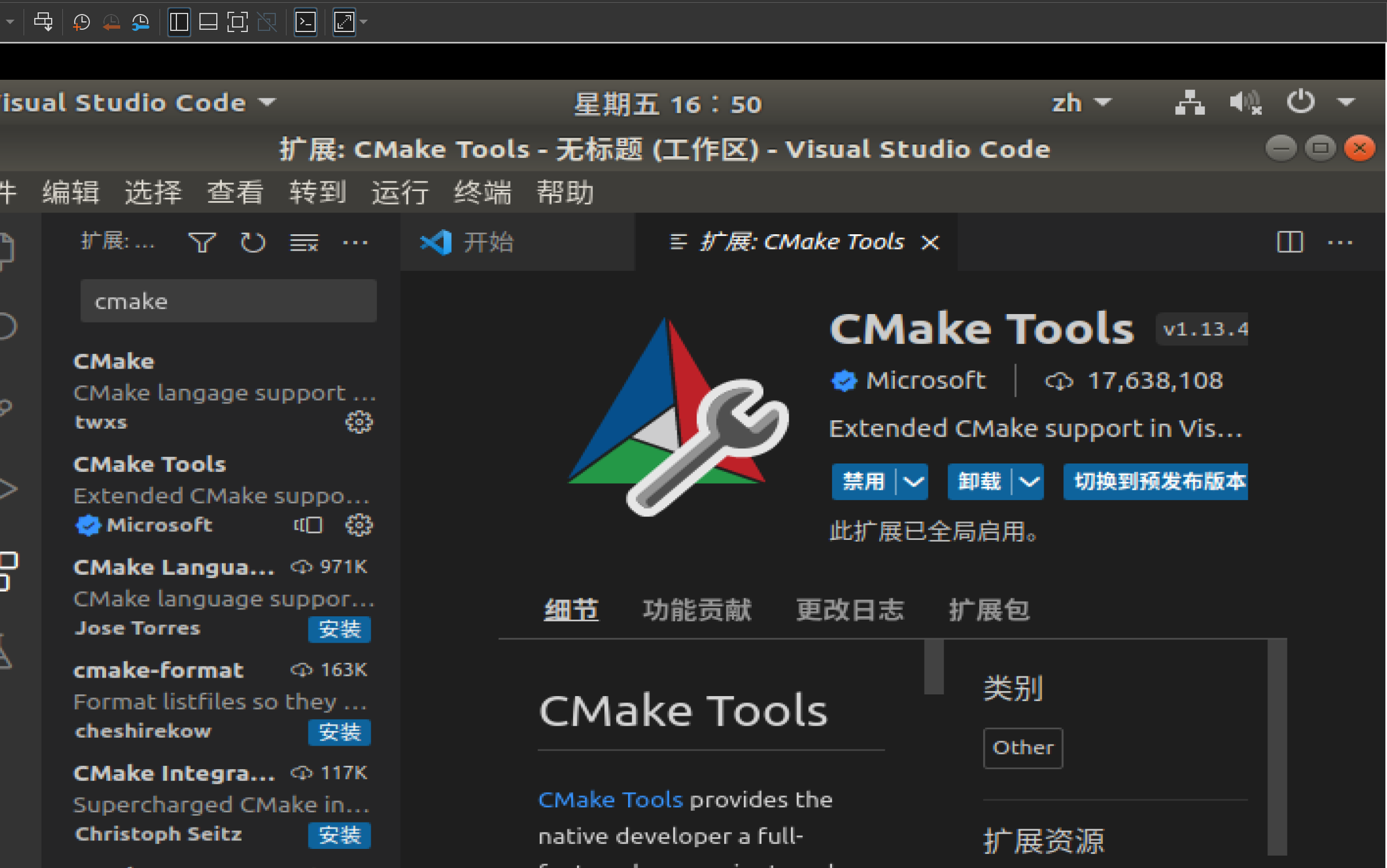Open the 运行 menu
The height and width of the screenshot is (868, 1387).
(400, 192)
